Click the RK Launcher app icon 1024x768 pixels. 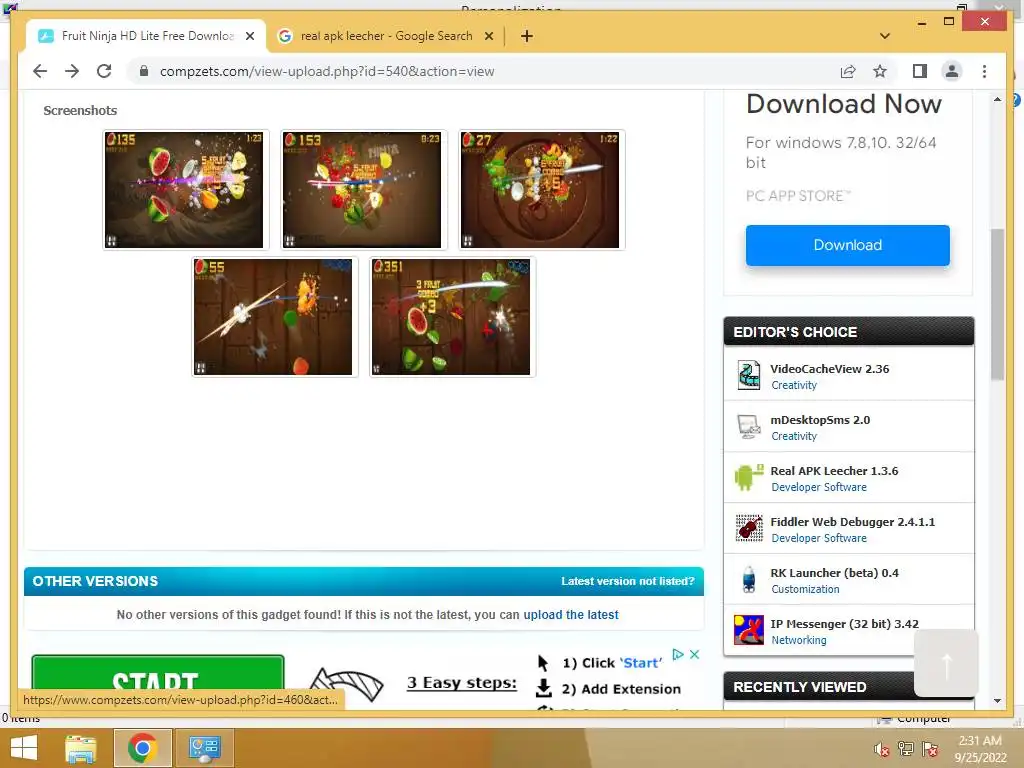[x=748, y=579]
